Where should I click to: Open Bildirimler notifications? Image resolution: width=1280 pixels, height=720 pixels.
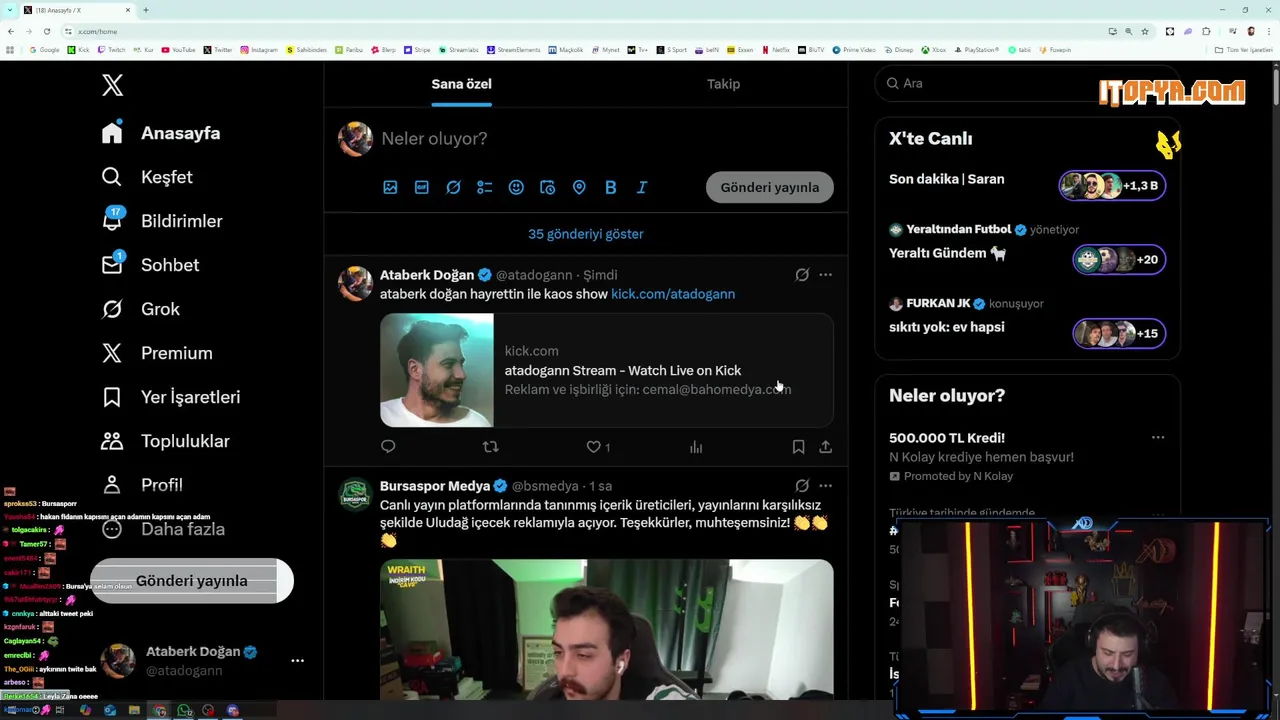[162, 221]
